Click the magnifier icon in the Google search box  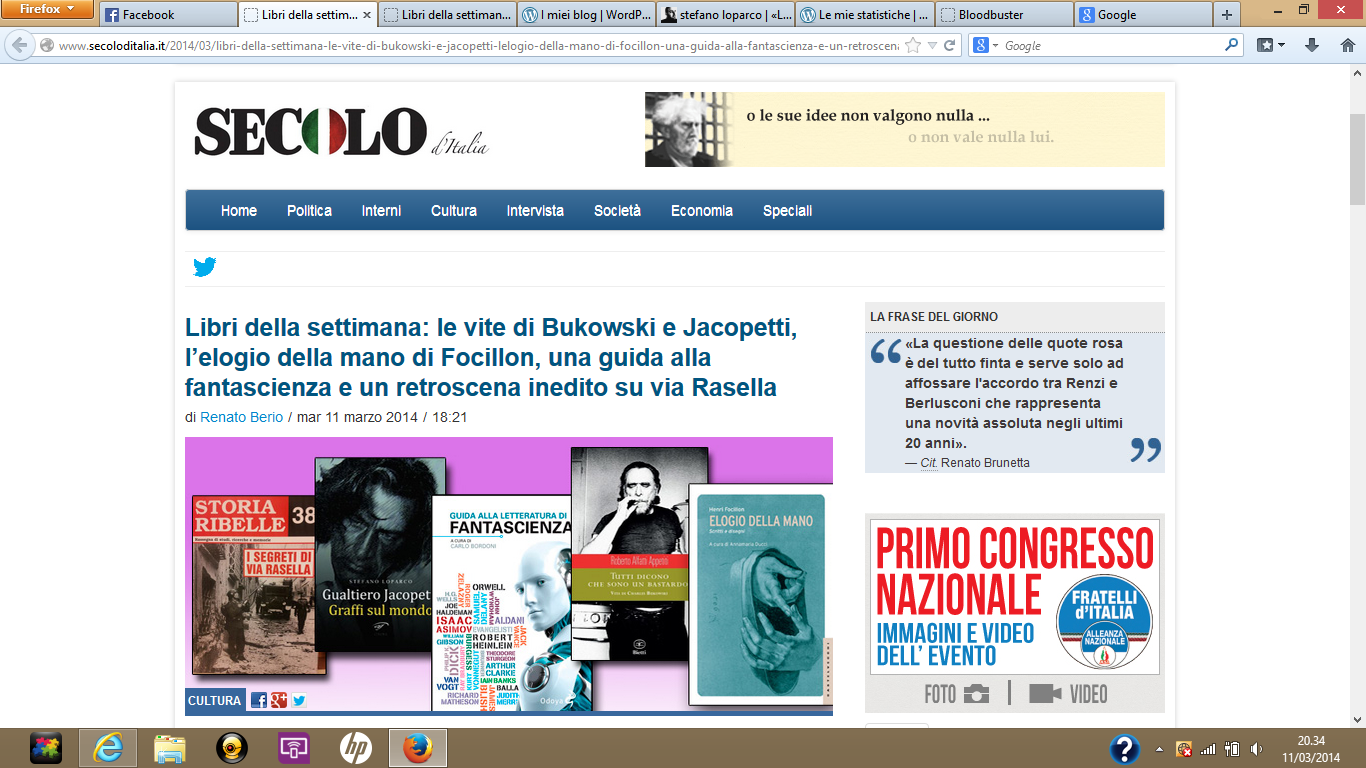(1231, 45)
